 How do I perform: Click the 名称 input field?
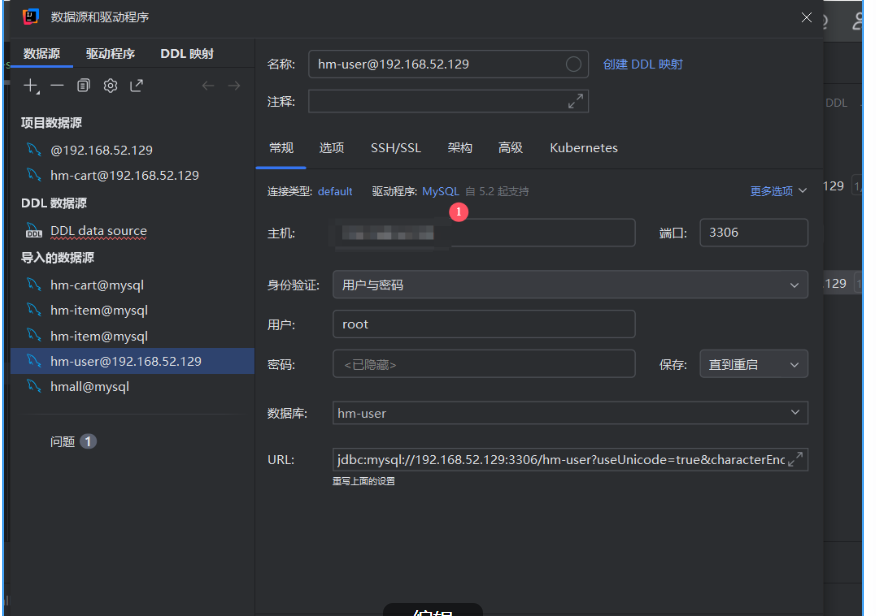(448, 64)
